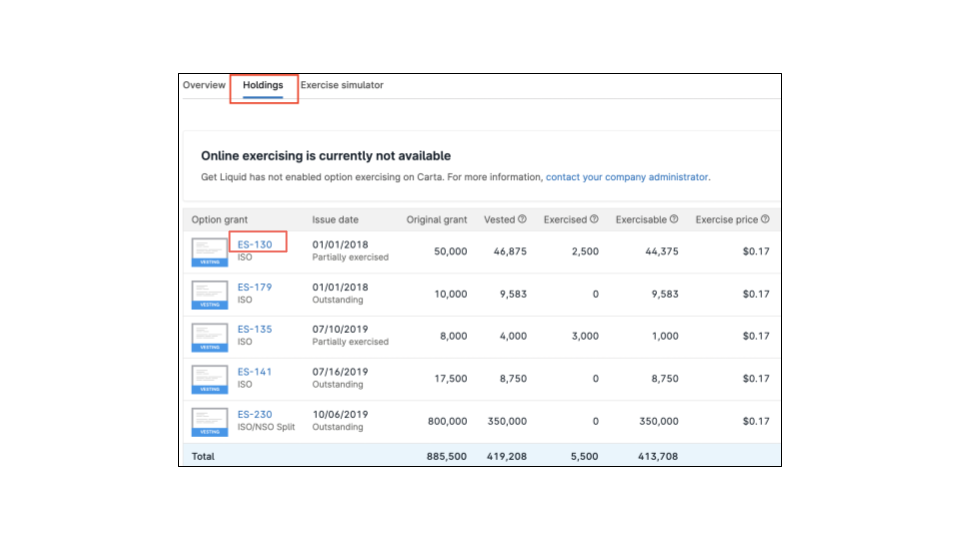This screenshot has height=540, width=960.
Task: Follow the contact your company administrator link
Action: click(x=627, y=177)
